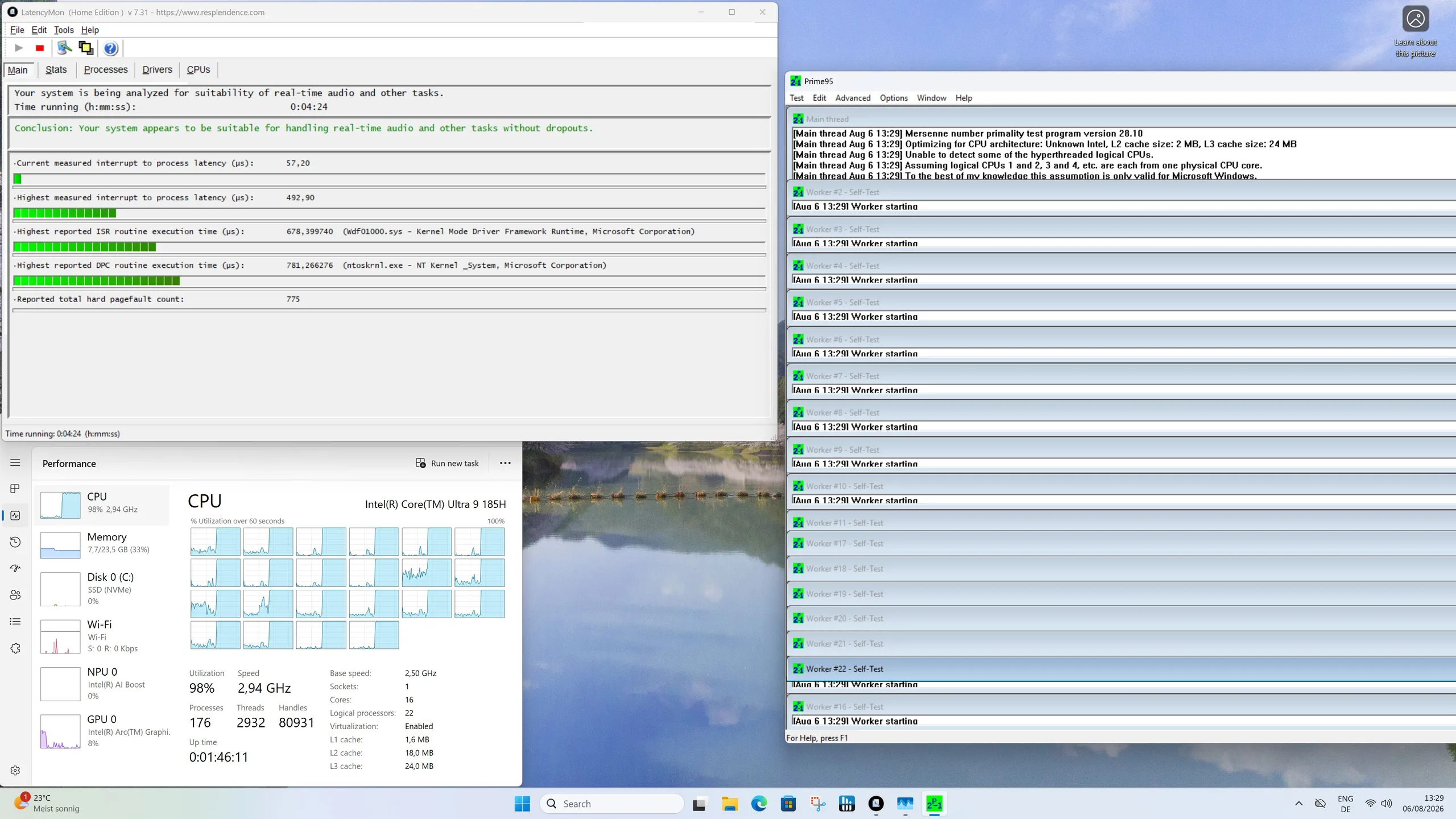Stop the LatencyMon monitor with red square
Image resolution: width=1456 pixels, height=819 pixels.
point(40,48)
